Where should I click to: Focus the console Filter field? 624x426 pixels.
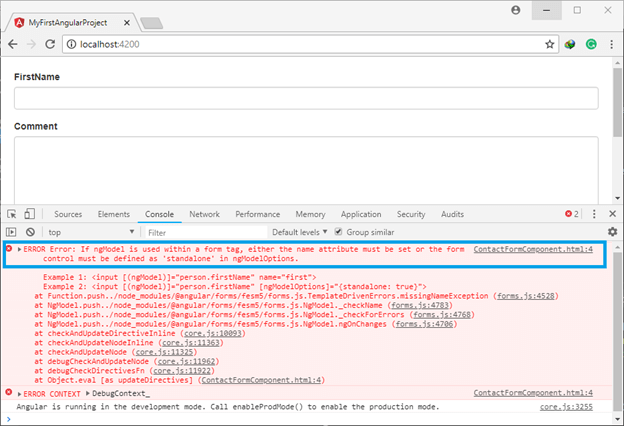[206, 233]
